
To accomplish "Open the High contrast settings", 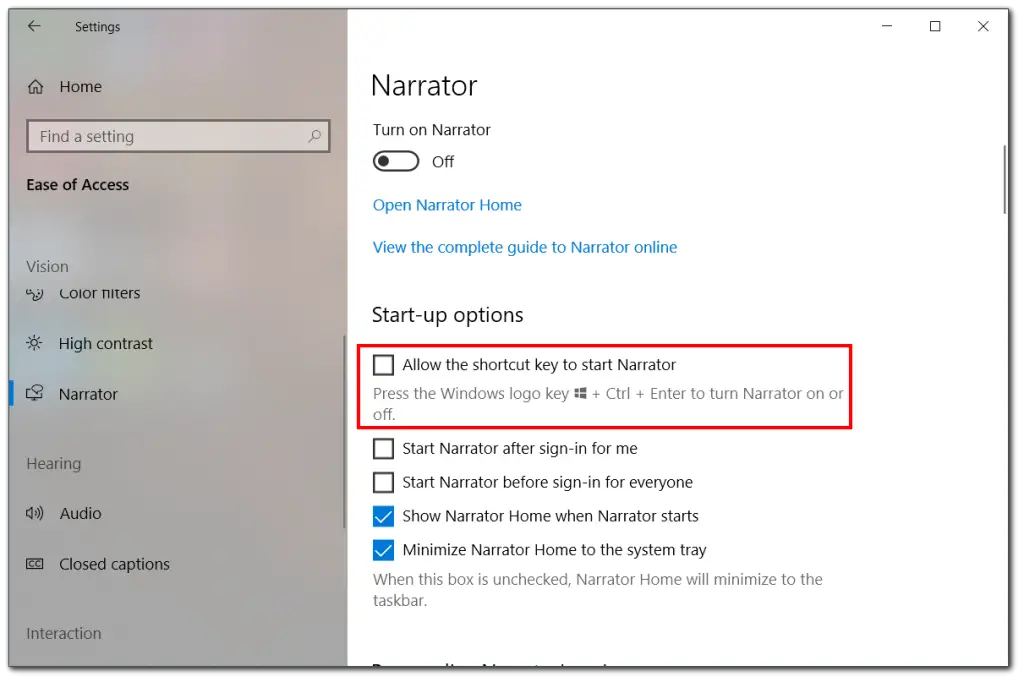I will (x=106, y=343).
